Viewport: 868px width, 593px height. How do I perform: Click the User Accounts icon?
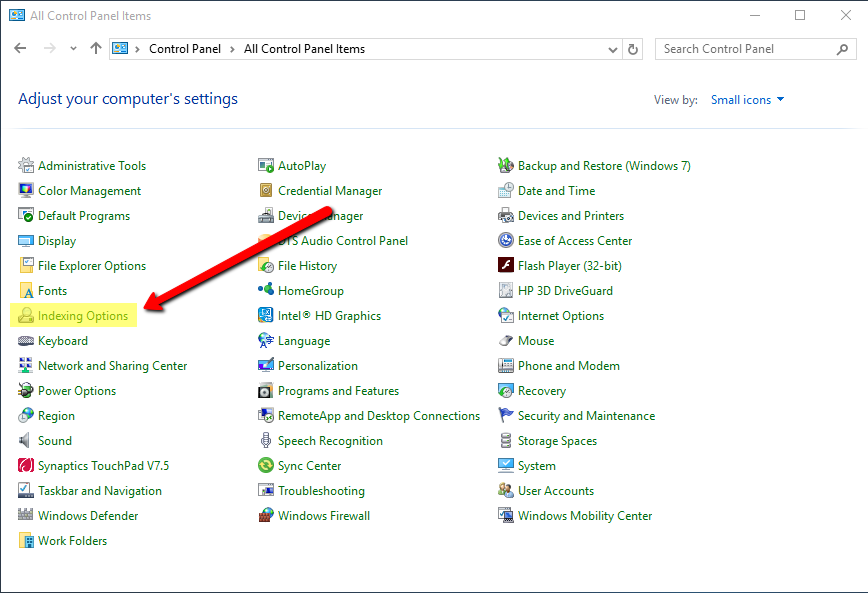(505, 490)
